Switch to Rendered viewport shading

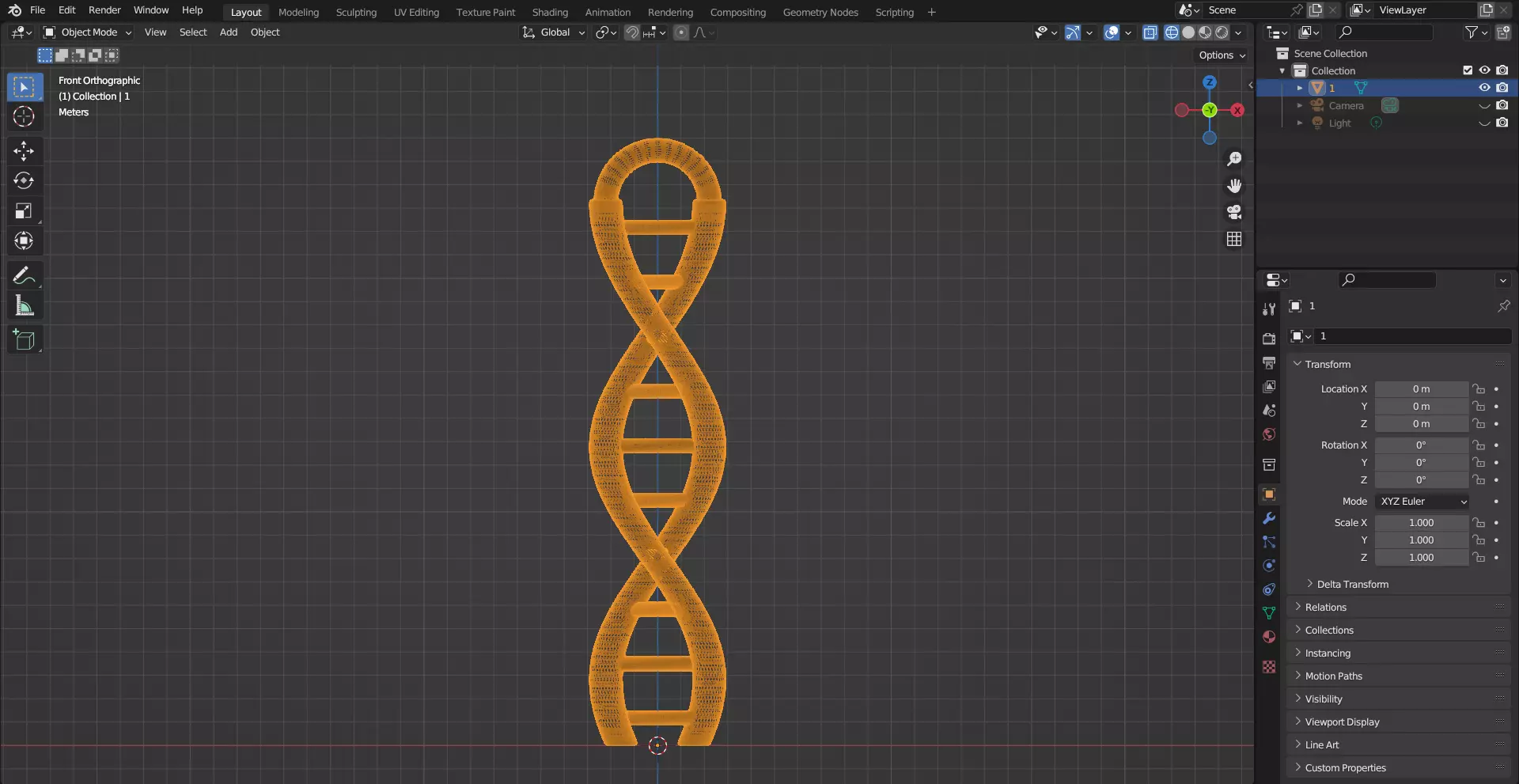tap(1222, 32)
